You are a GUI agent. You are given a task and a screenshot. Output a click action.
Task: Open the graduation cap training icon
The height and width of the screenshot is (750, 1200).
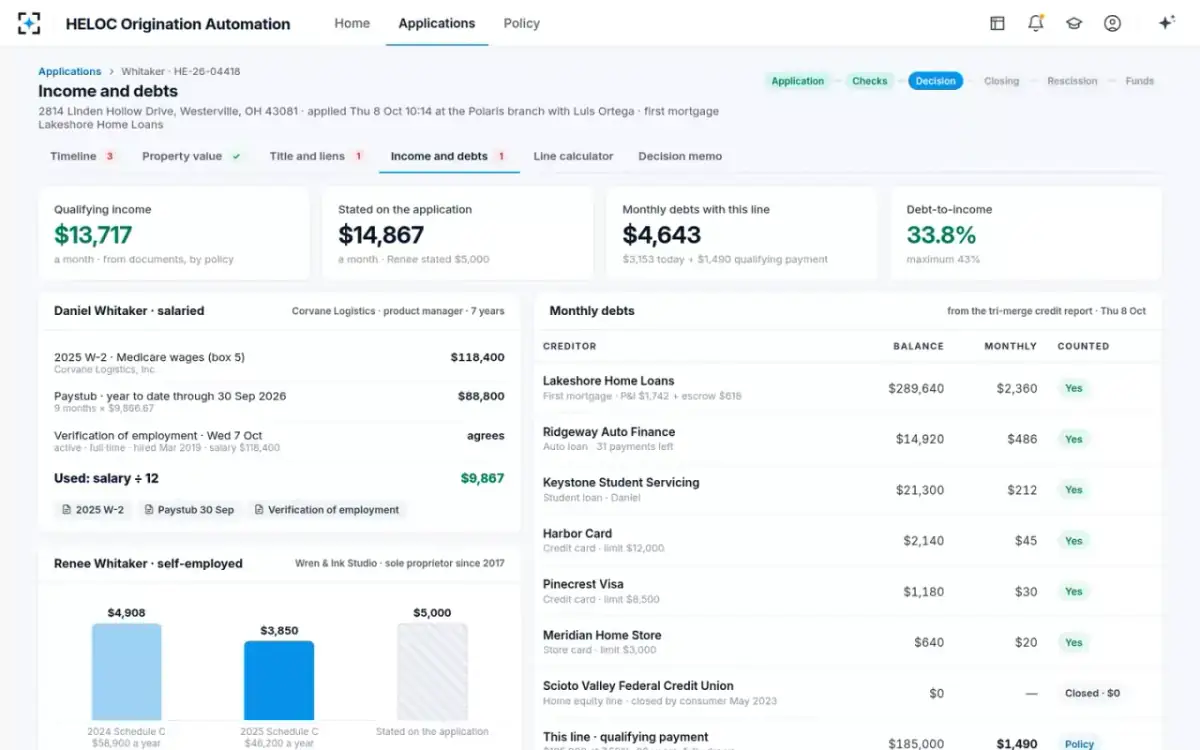1074,23
